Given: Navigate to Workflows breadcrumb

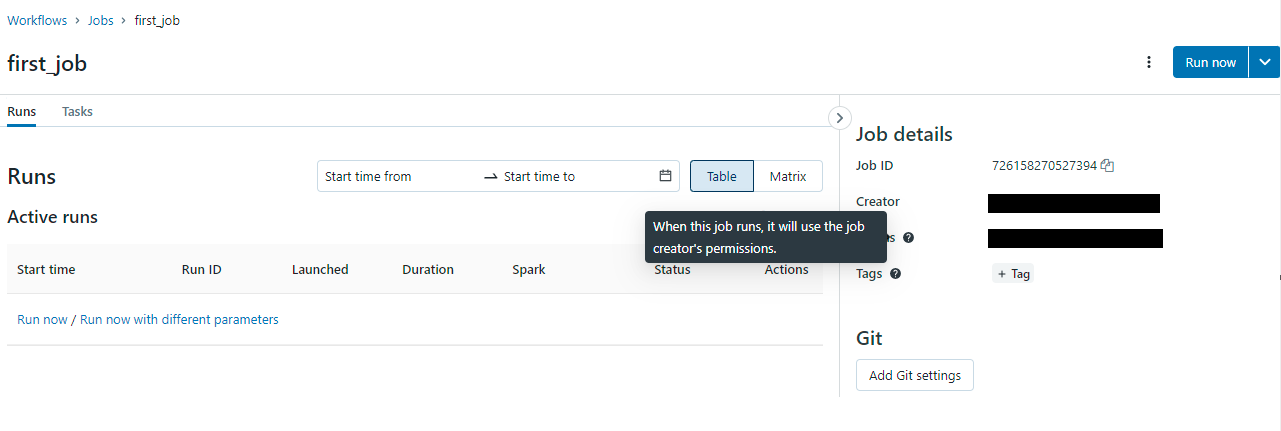Looking at the screenshot, I should [x=39, y=20].
